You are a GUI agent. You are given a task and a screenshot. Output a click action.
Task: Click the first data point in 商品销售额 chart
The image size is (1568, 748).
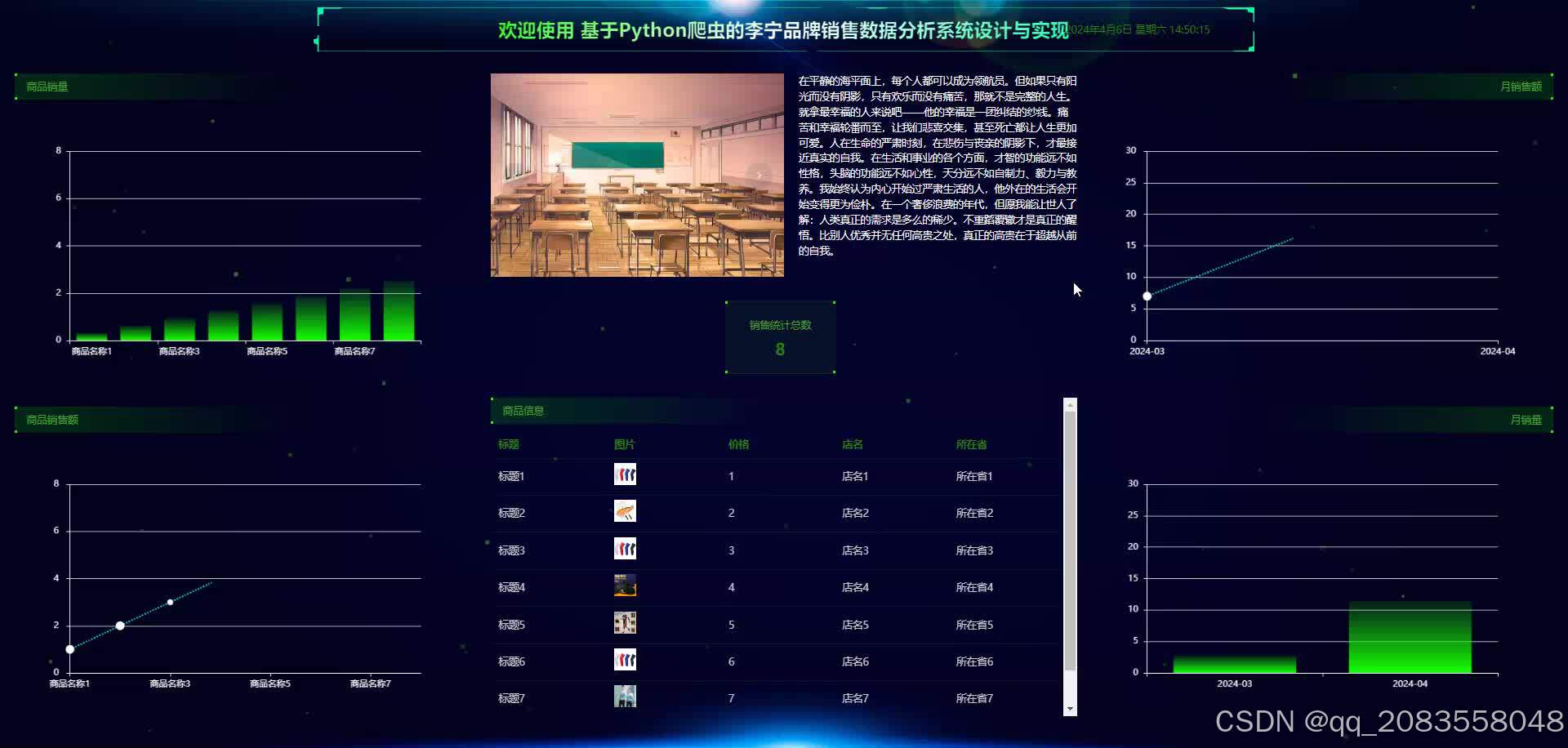(70, 649)
